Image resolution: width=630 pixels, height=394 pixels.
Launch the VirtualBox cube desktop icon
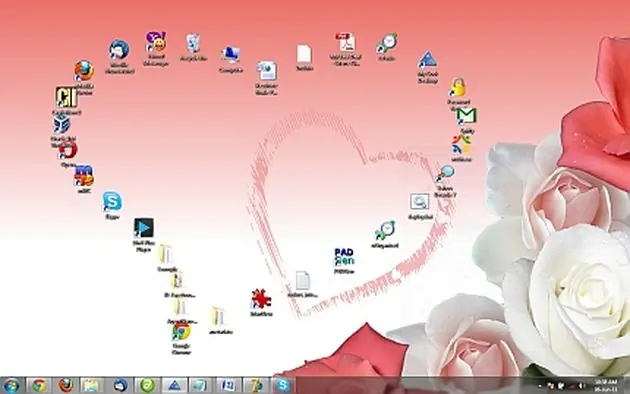pos(62,124)
